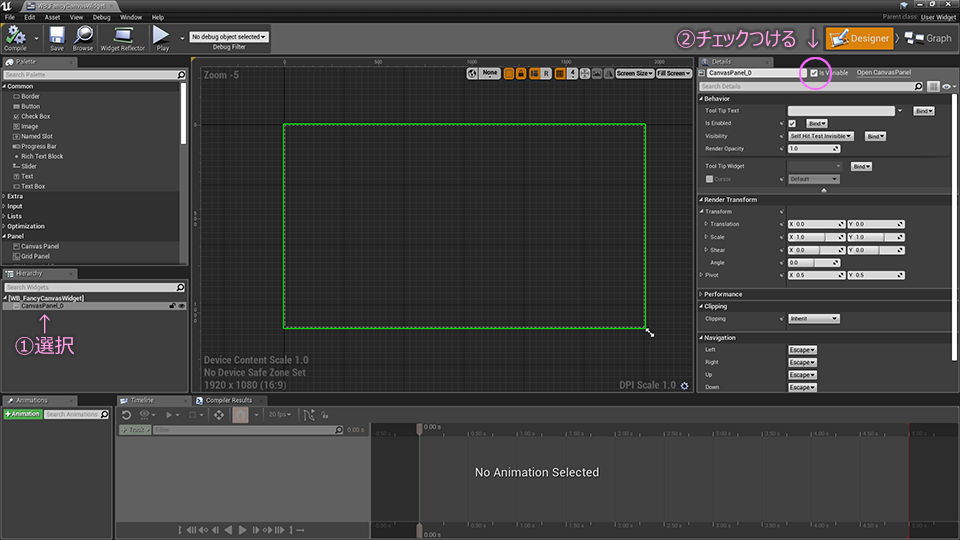Toggle the render transform R button
Screen dimensions: 960x540
coord(546,73)
